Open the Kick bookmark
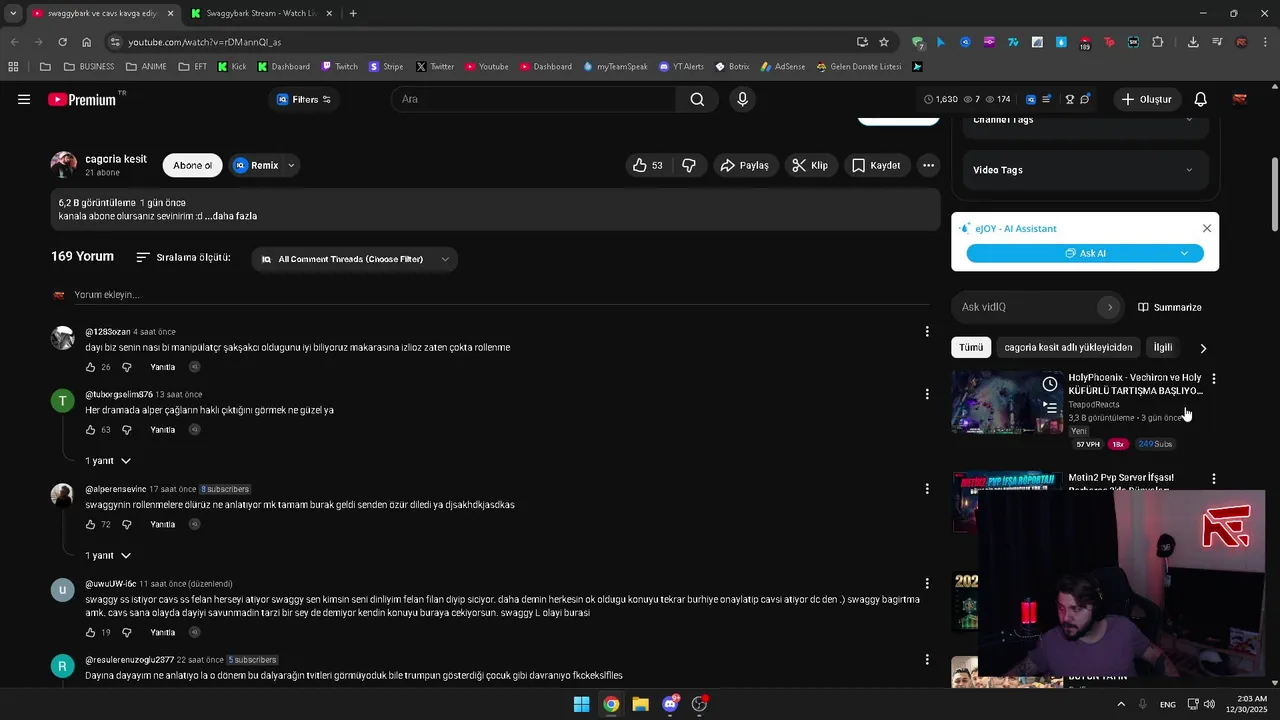Viewport: 1280px width, 720px height. tap(232, 67)
